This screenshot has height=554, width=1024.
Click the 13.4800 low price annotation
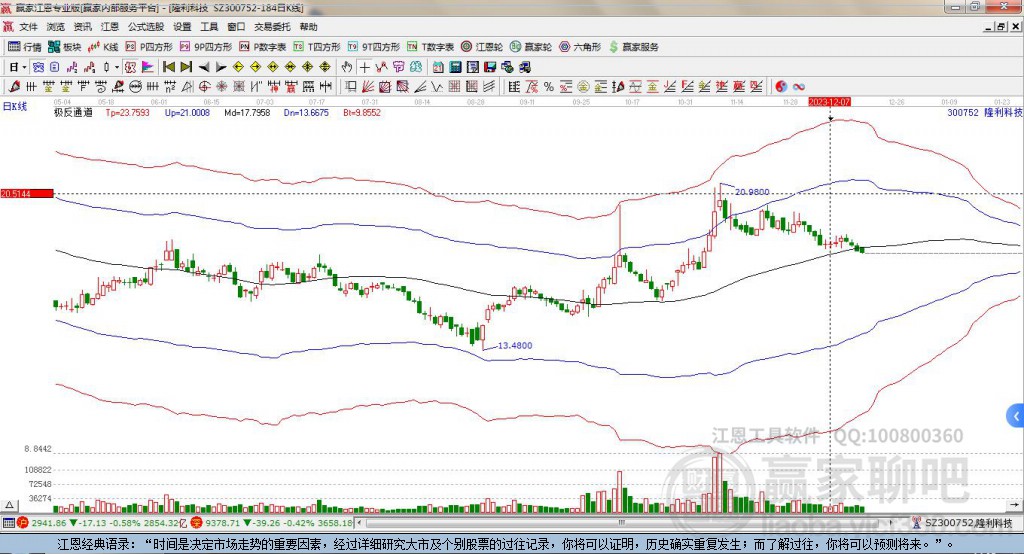[515, 346]
